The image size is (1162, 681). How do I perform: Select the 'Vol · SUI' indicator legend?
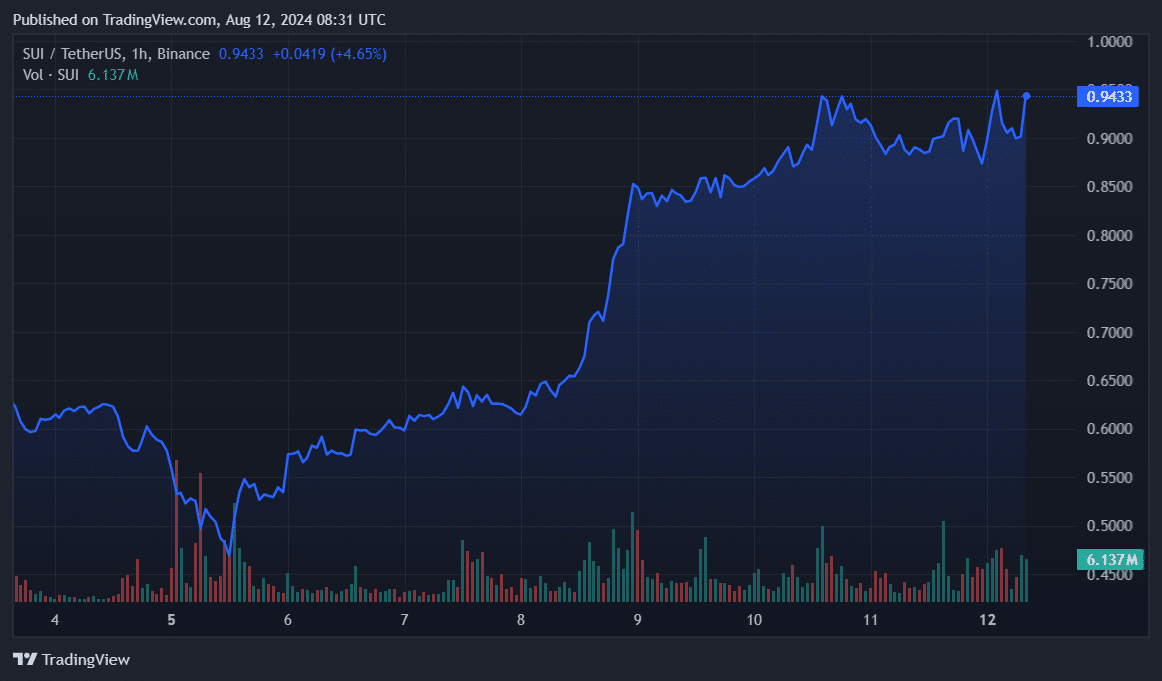[x=51, y=75]
